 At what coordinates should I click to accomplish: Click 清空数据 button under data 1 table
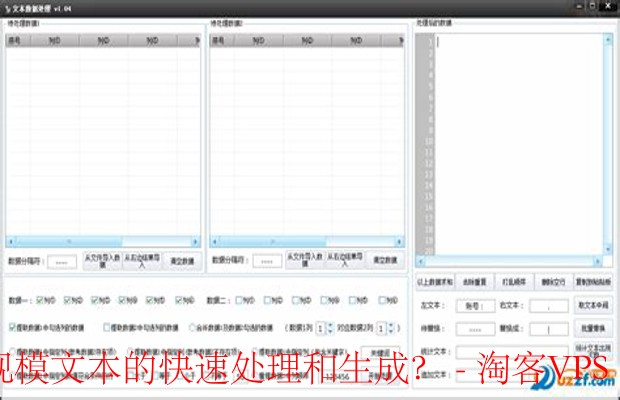click(182, 261)
